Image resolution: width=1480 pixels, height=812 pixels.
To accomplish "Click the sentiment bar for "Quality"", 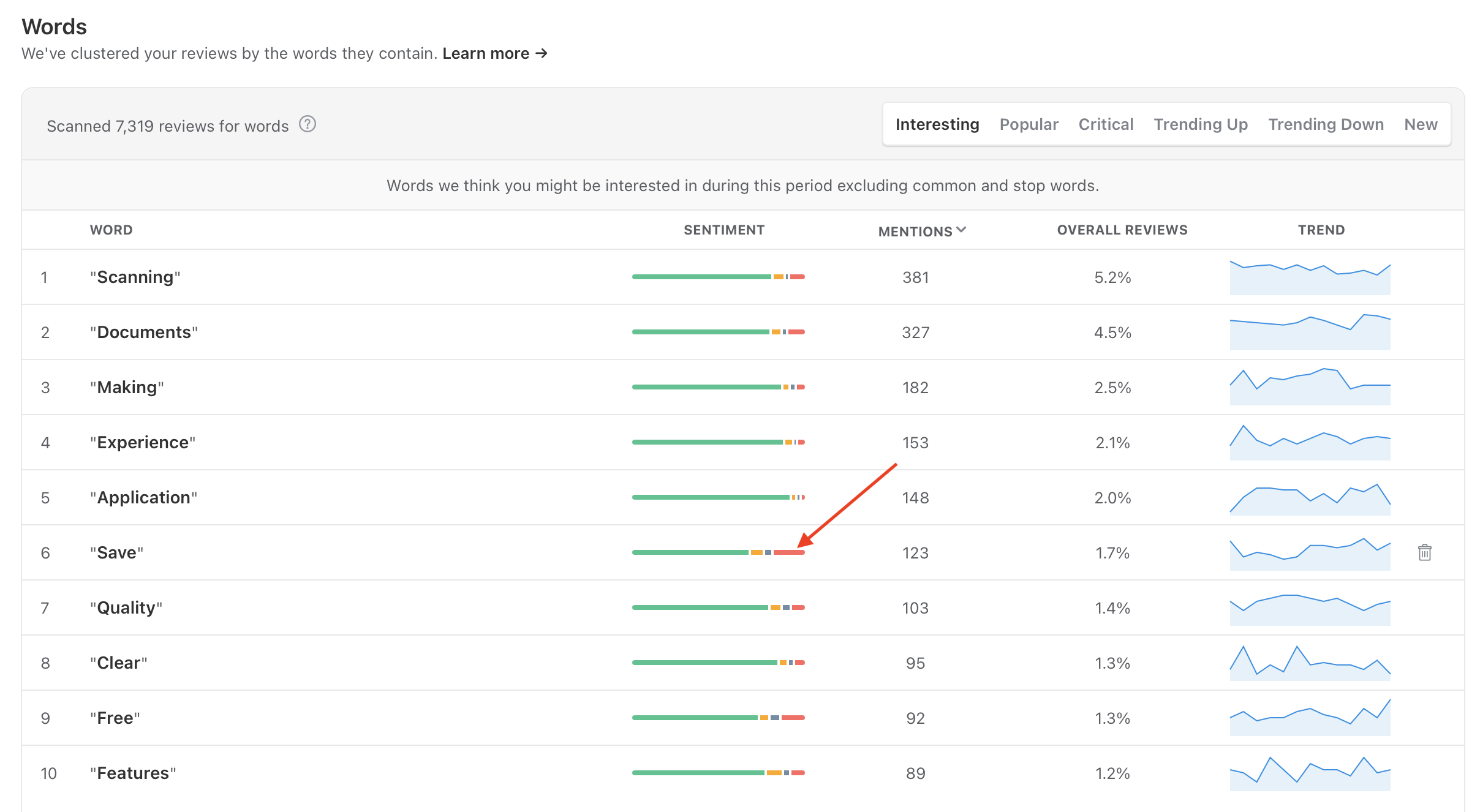I will [x=718, y=607].
